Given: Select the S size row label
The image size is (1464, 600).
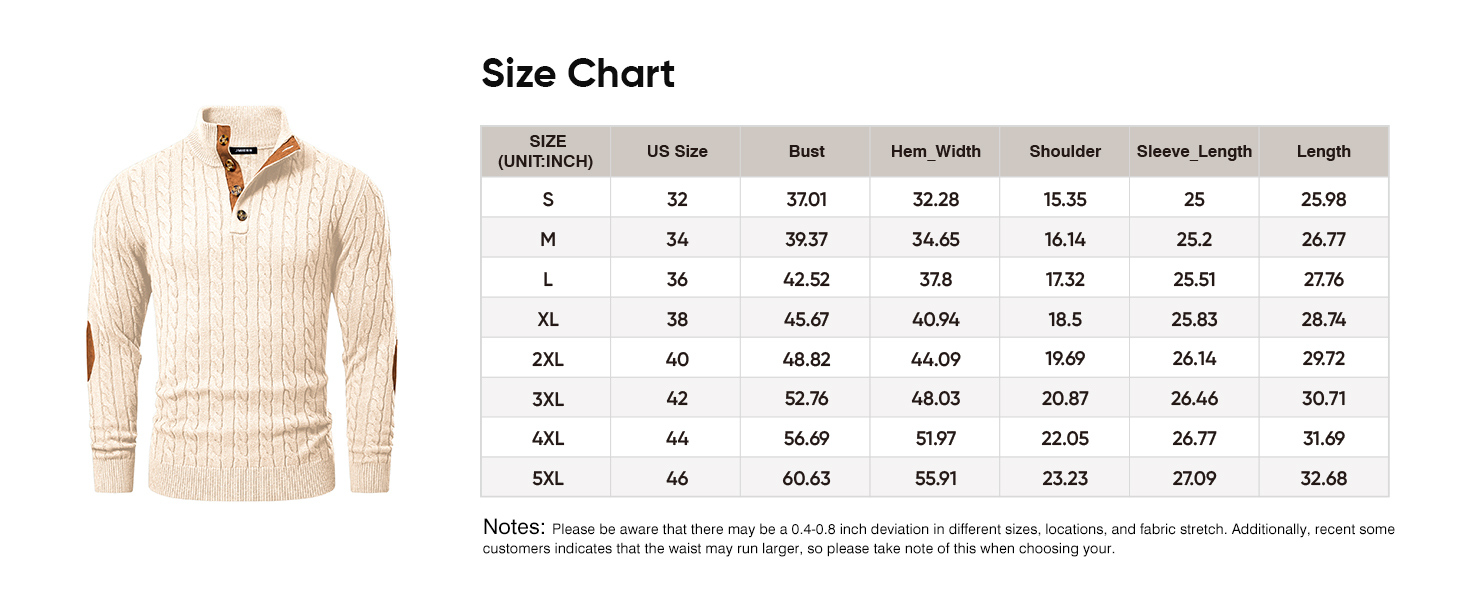Looking at the screenshot, I should (547, 200).
